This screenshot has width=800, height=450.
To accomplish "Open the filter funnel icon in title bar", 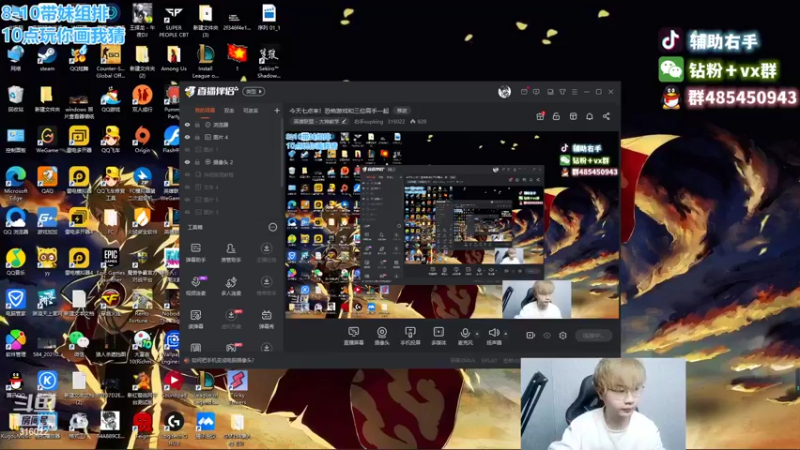I will (x=562, y=92).
